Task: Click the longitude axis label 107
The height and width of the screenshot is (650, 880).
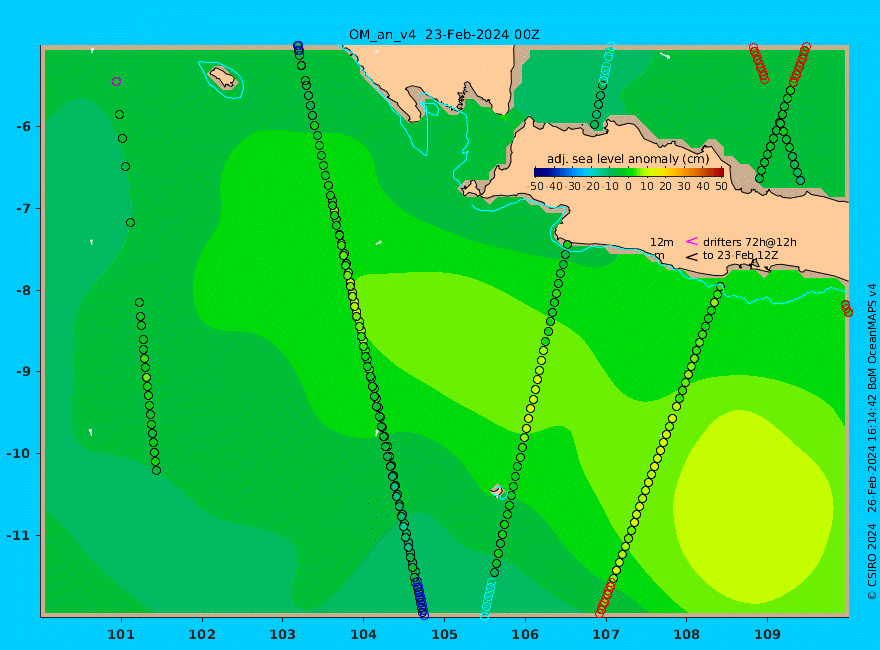Action: click(x=606, y=635)
